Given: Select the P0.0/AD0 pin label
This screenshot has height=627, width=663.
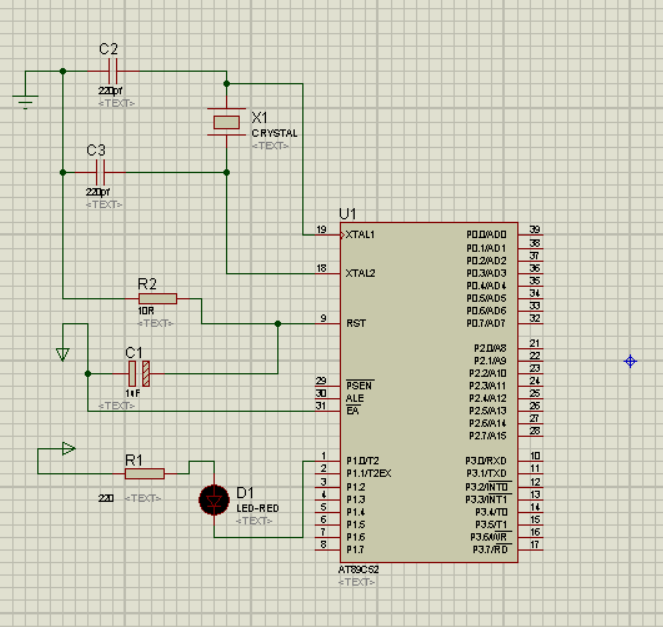Looking at the screenshot, I should pyautogui.click(x=487, y=235).
